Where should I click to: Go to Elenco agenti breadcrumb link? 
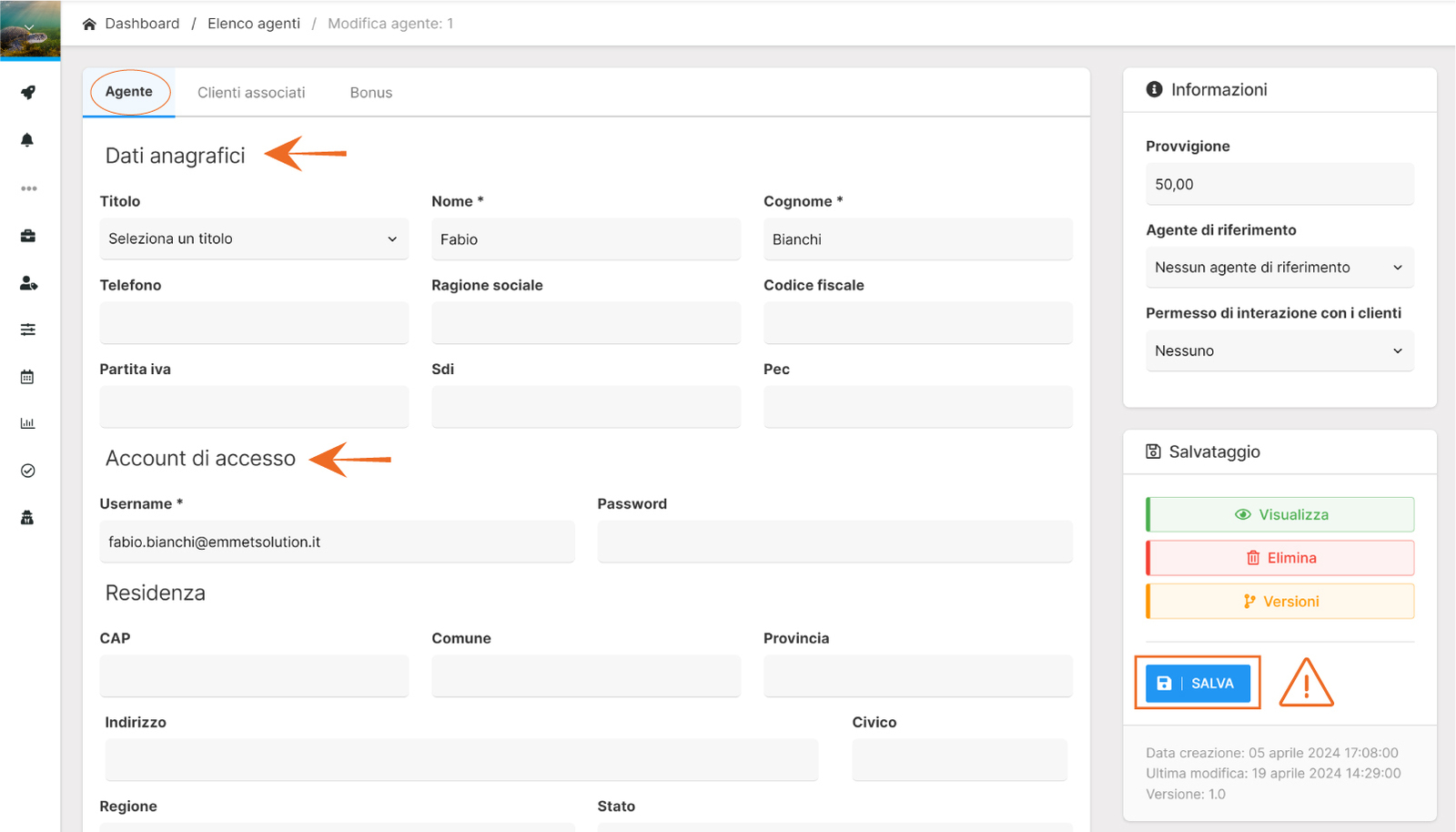pyautogui.click(x=253, y=24)
